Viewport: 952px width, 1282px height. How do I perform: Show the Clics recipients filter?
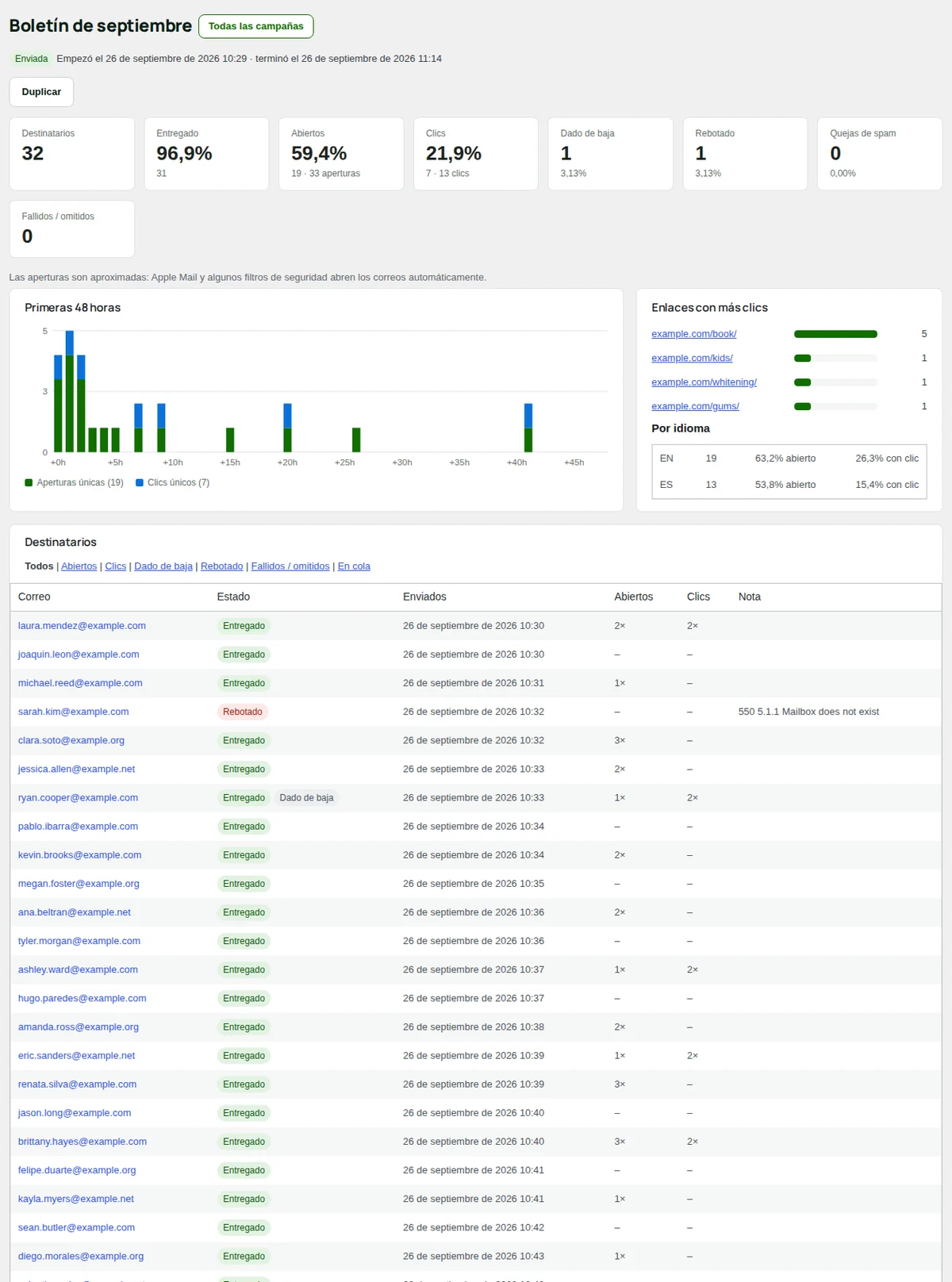click(x=115, y=566)
